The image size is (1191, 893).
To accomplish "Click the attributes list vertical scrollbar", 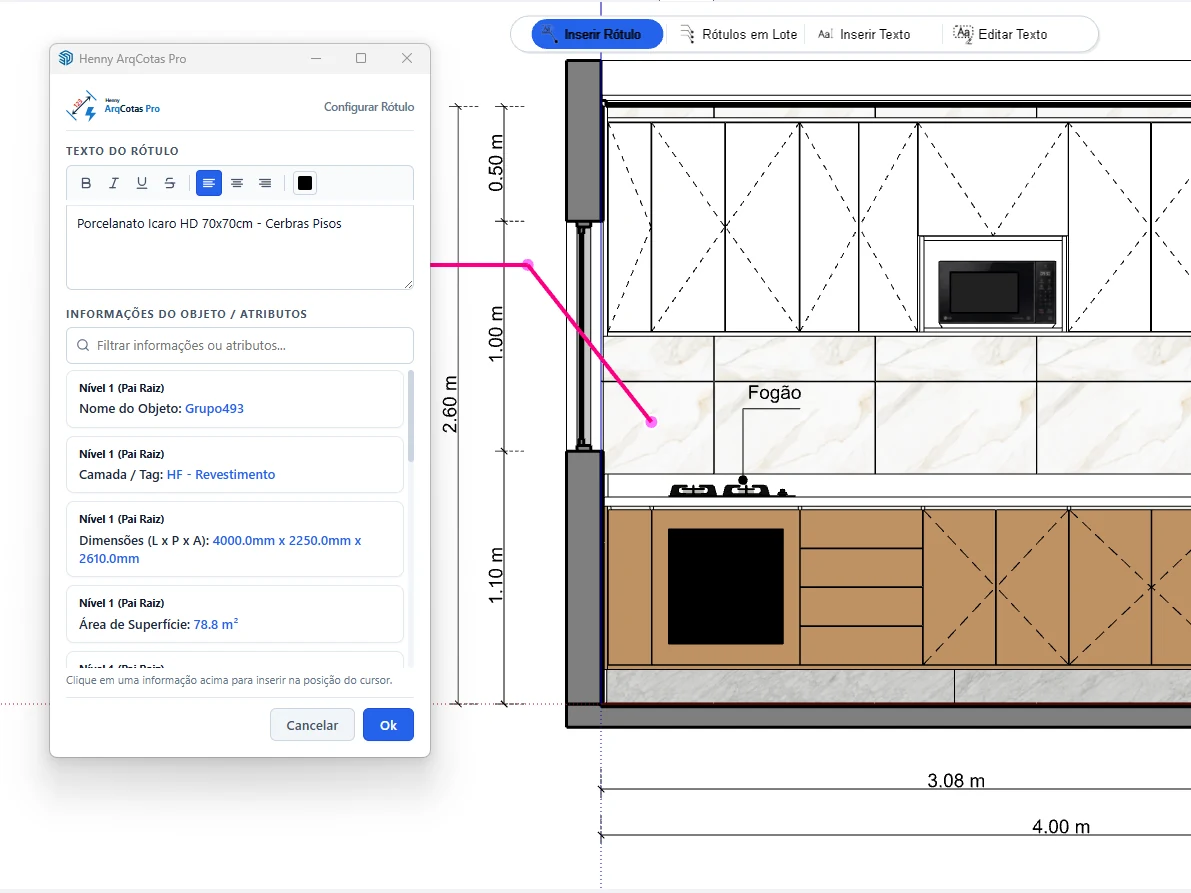I will (x=411, y=416).
